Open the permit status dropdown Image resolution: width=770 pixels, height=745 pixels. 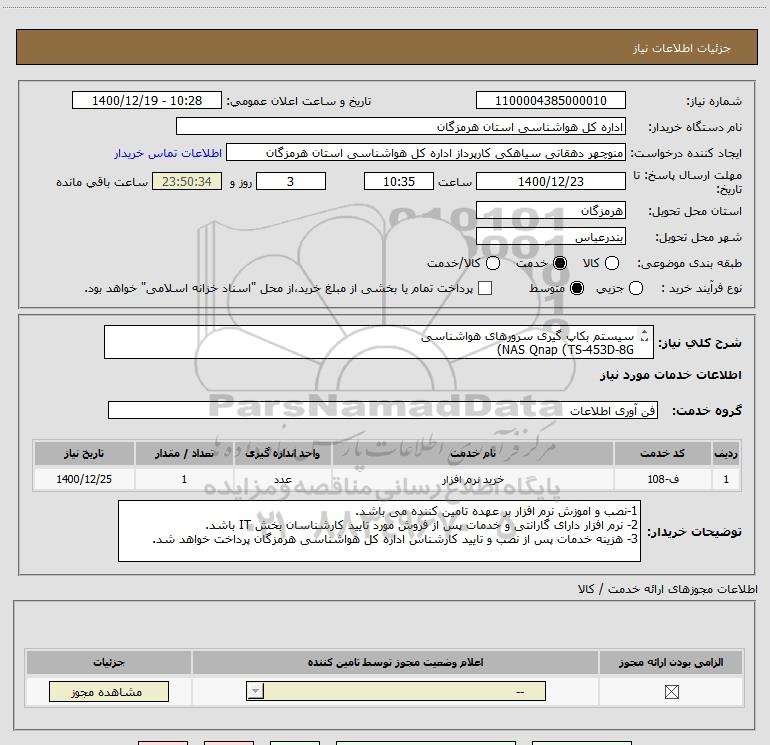point(396,691)
